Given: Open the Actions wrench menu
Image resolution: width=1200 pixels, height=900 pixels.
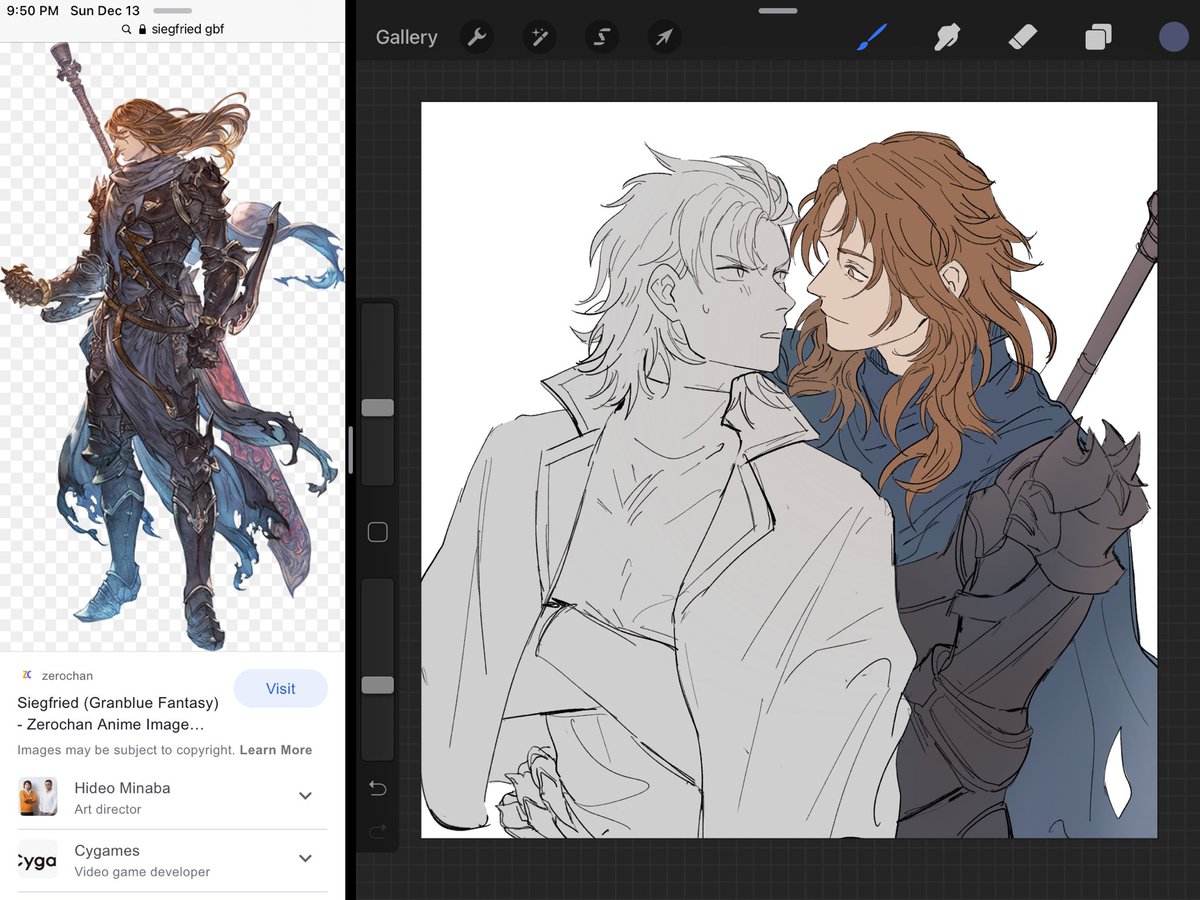Looking at the screenshot, I should coord(477,37).
